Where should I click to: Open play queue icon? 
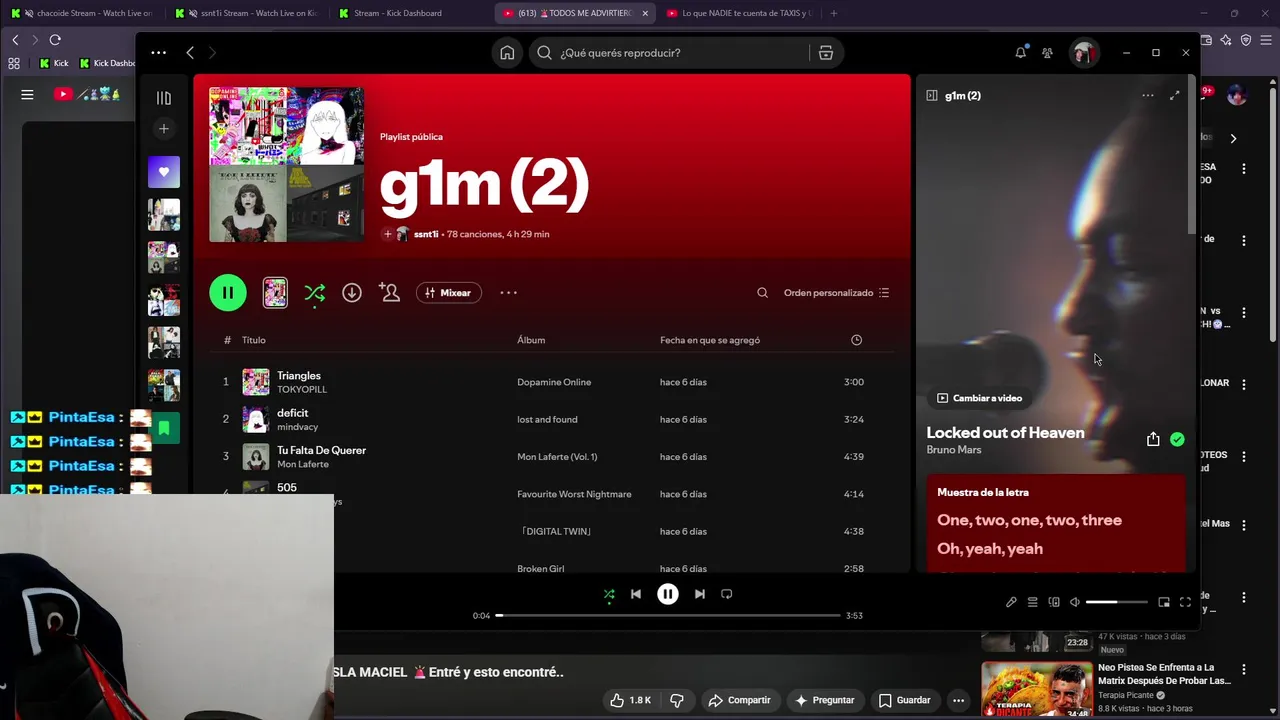pyautogui.click(x=1032, y=602)
